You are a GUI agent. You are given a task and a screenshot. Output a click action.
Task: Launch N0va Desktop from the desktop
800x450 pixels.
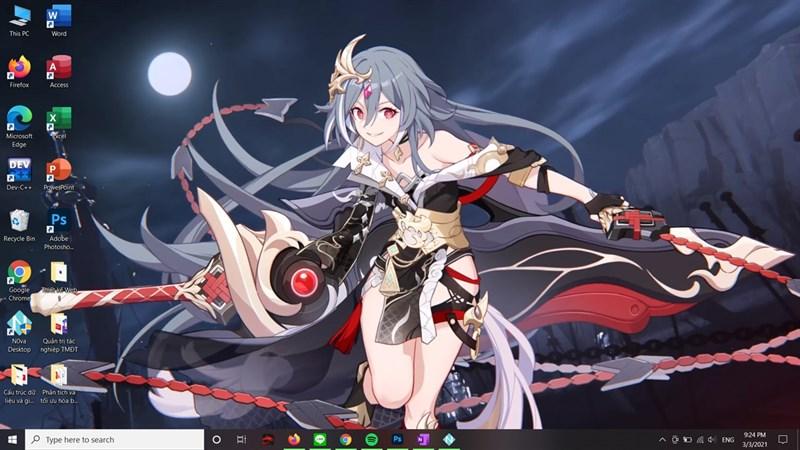(19, 332)
